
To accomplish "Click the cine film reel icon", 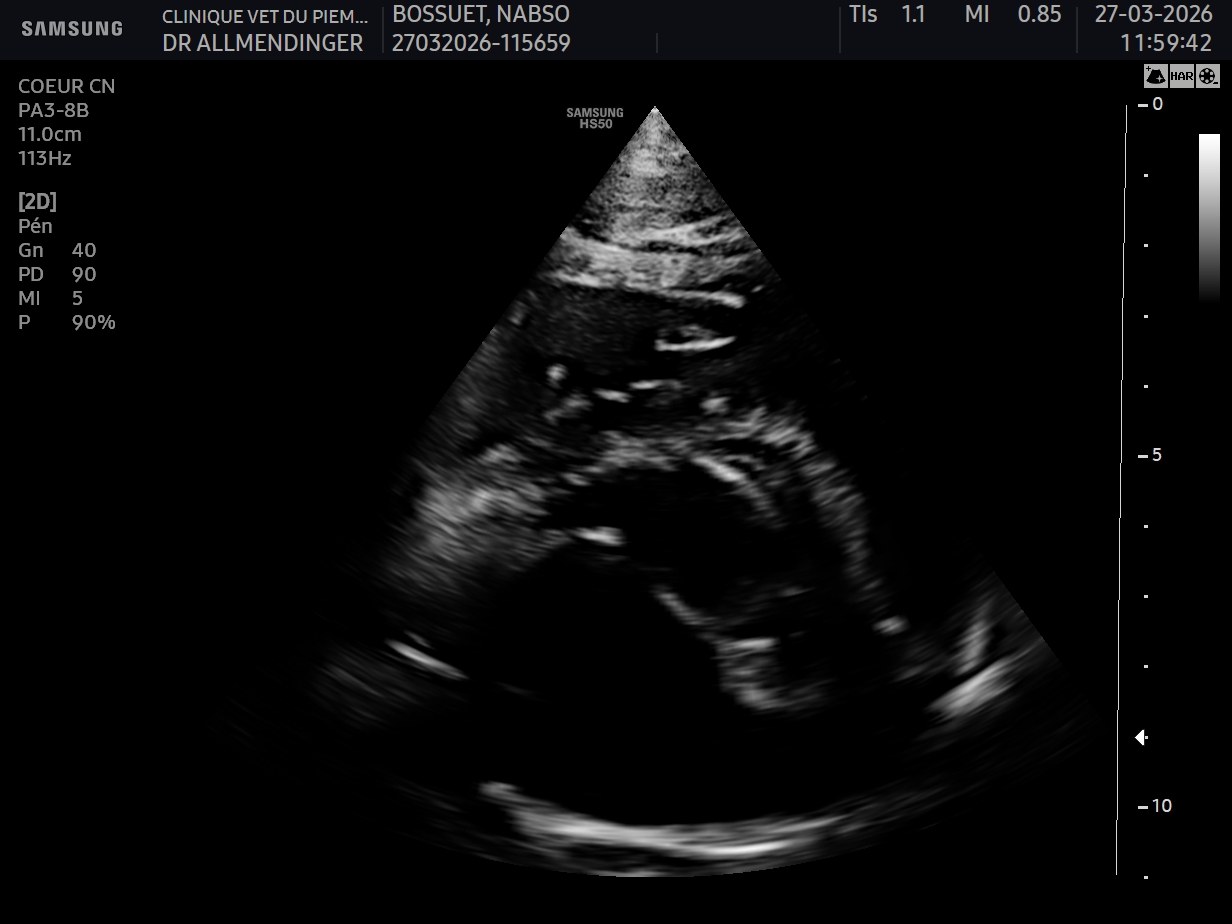I will pos(1209,76).
